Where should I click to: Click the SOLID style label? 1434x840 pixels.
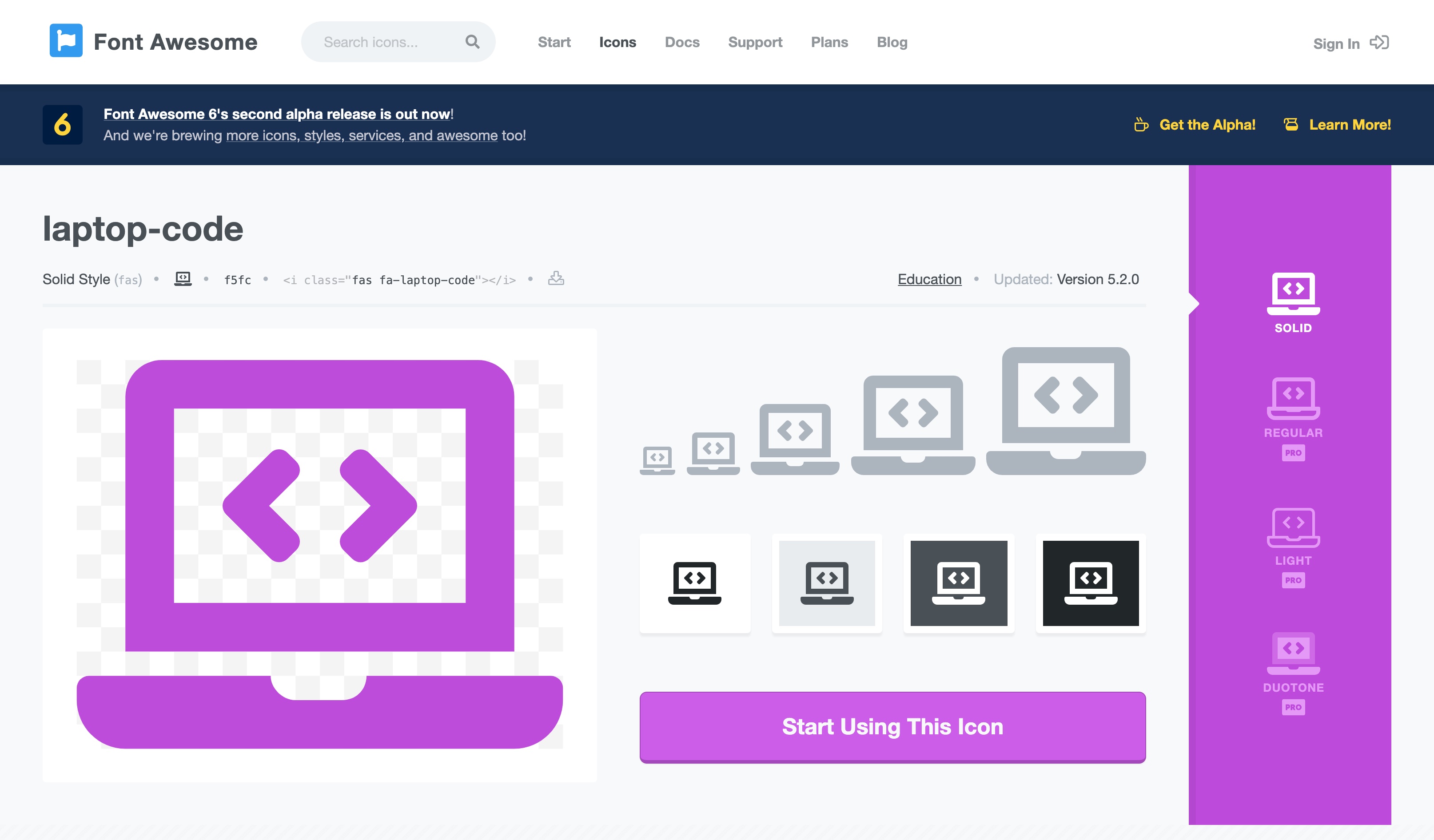[x=1293, y=328]
